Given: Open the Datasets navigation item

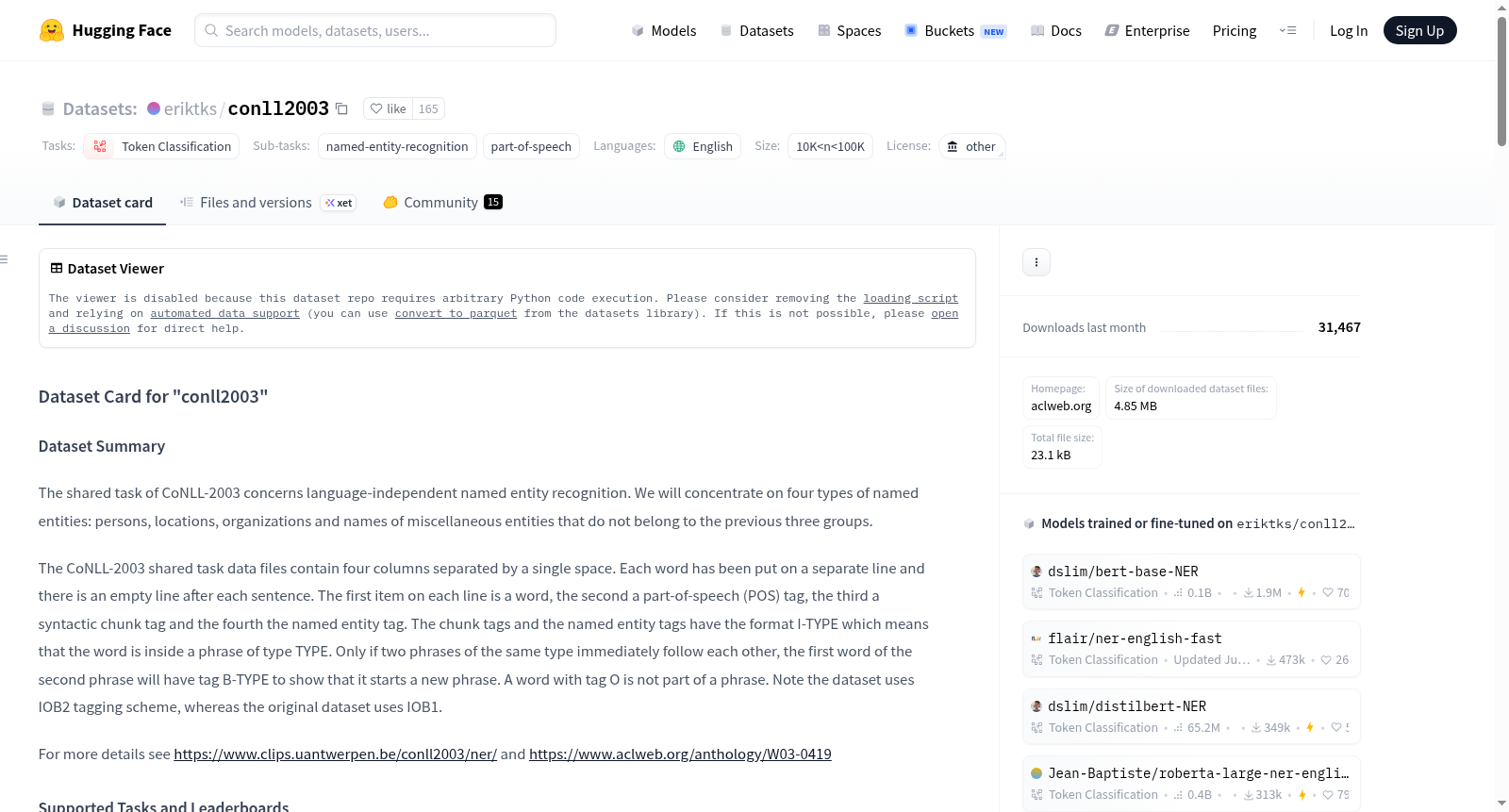Looking at the screenshot, I should [757, 30].
